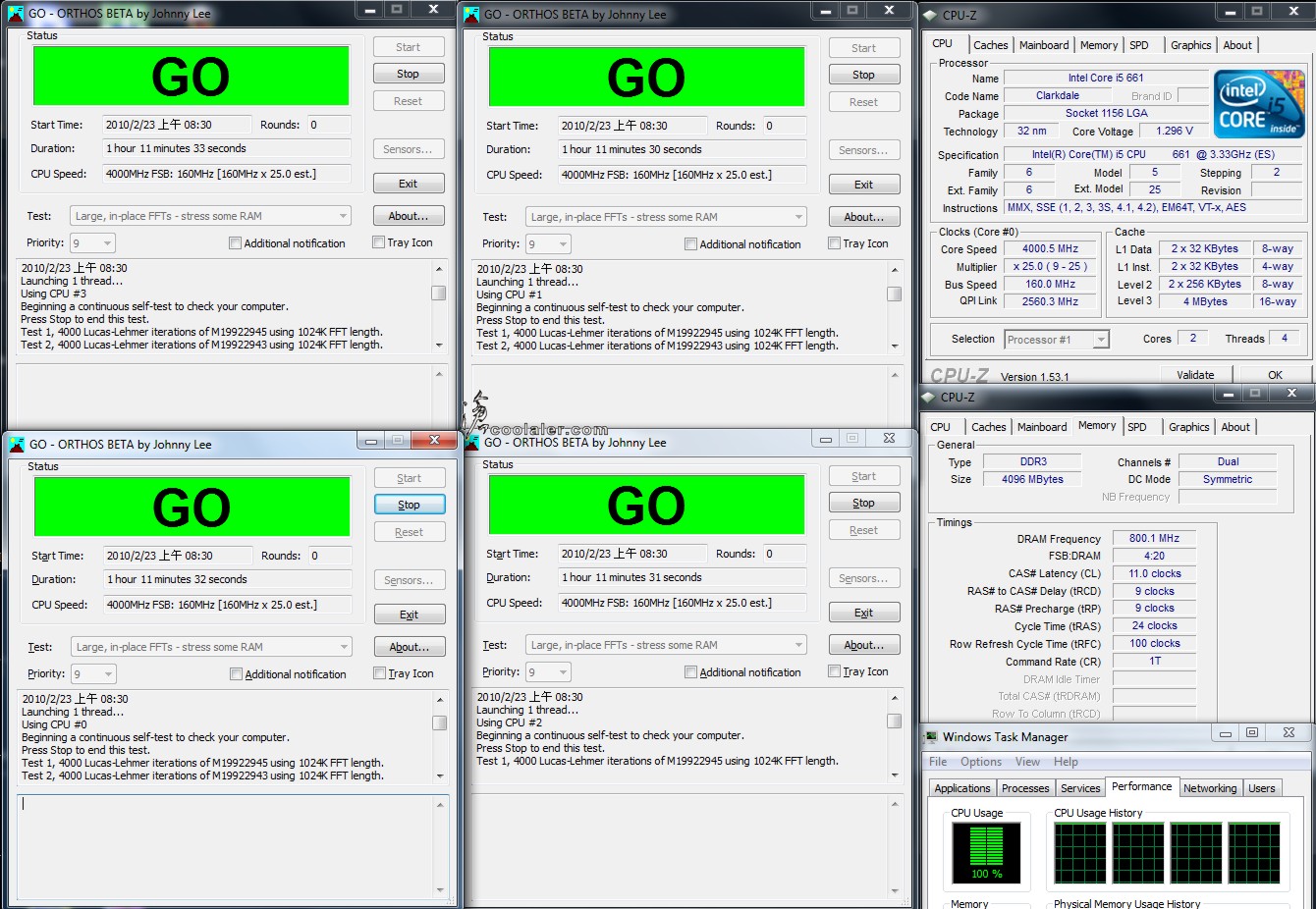Enable Additional notification in the CPU #3 ORTHOS window
The width and height of the screenshot is (1316, 909).
click(x=235, y=243)
